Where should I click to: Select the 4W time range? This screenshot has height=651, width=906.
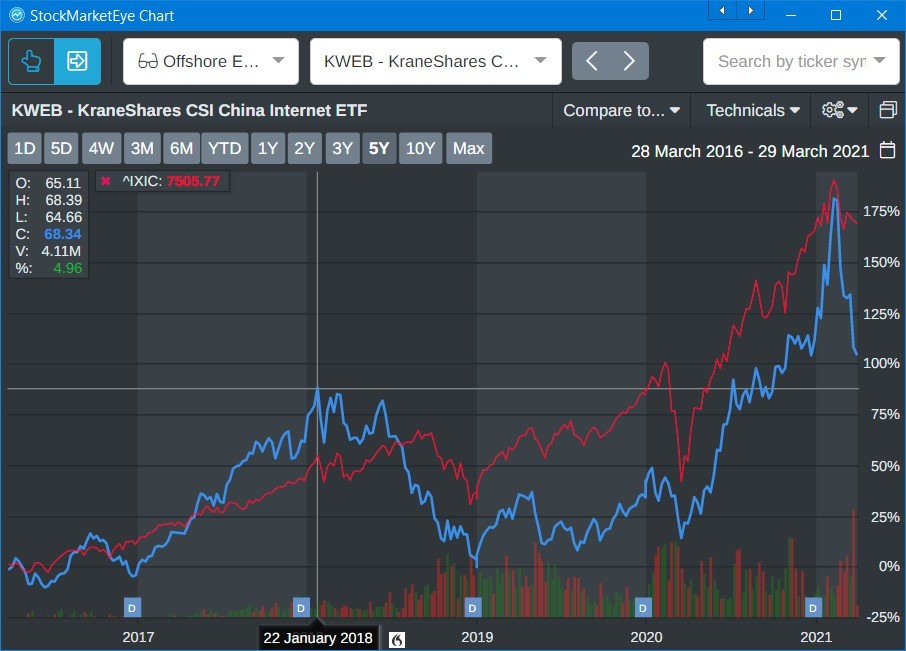pos(101,148)
